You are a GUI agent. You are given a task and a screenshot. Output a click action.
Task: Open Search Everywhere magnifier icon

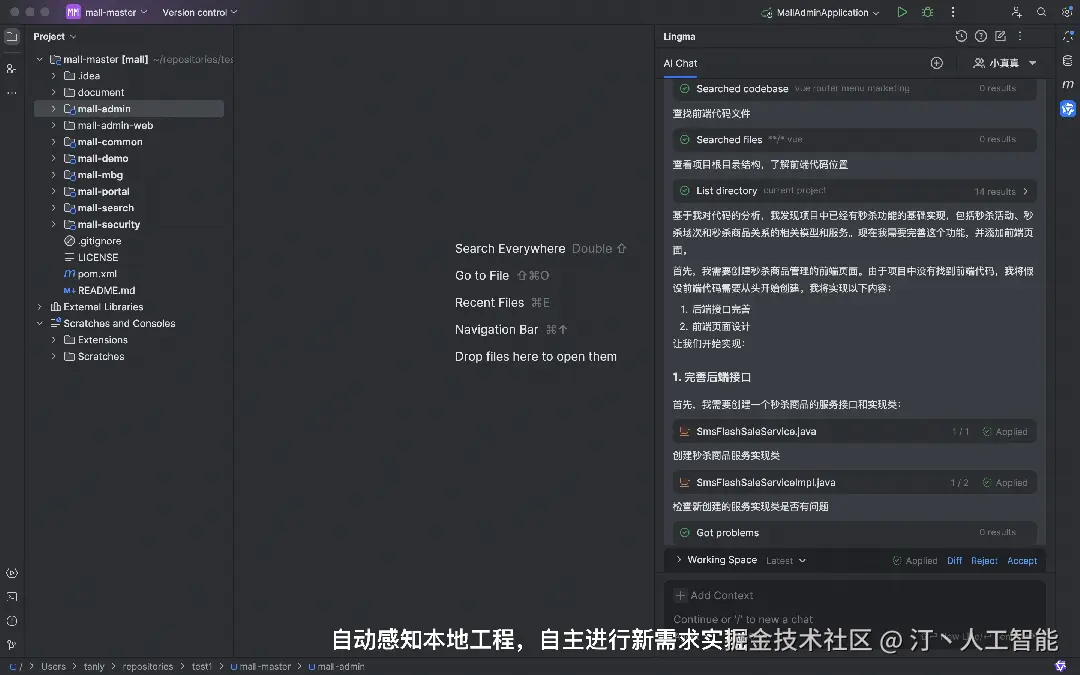[1041, 12]
